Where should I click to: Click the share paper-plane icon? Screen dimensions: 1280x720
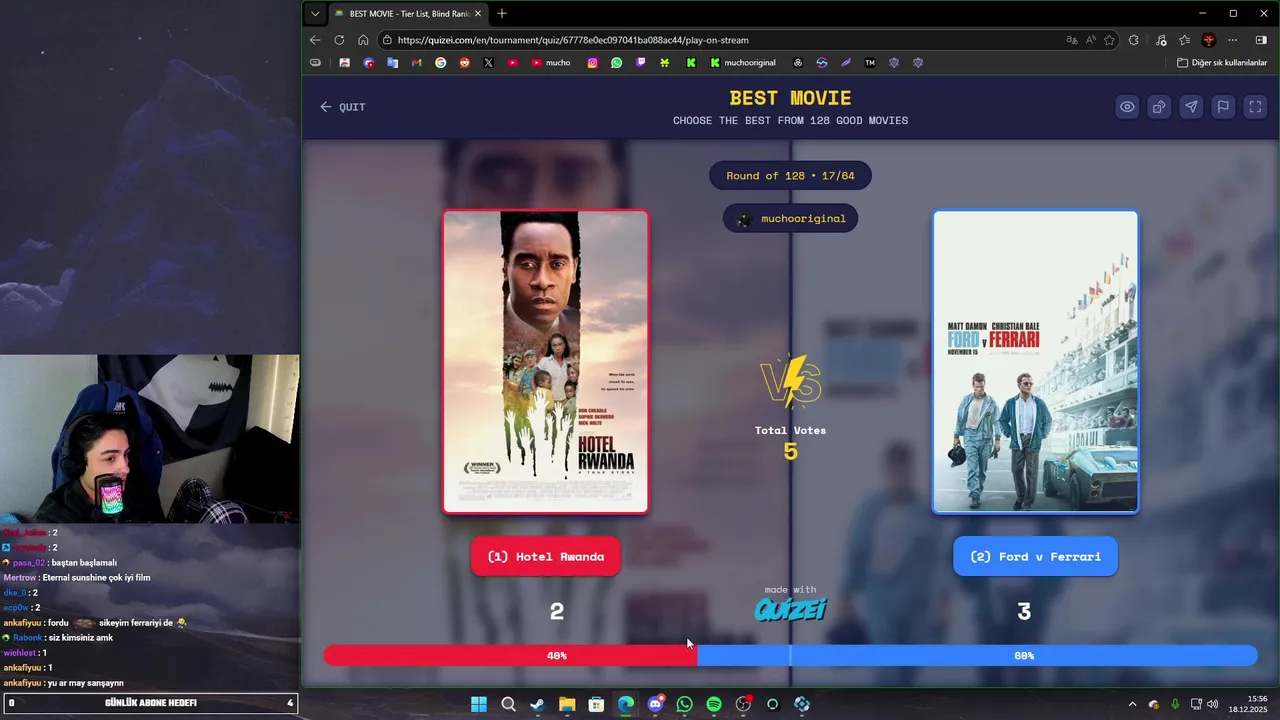(x=1191, y=107)
